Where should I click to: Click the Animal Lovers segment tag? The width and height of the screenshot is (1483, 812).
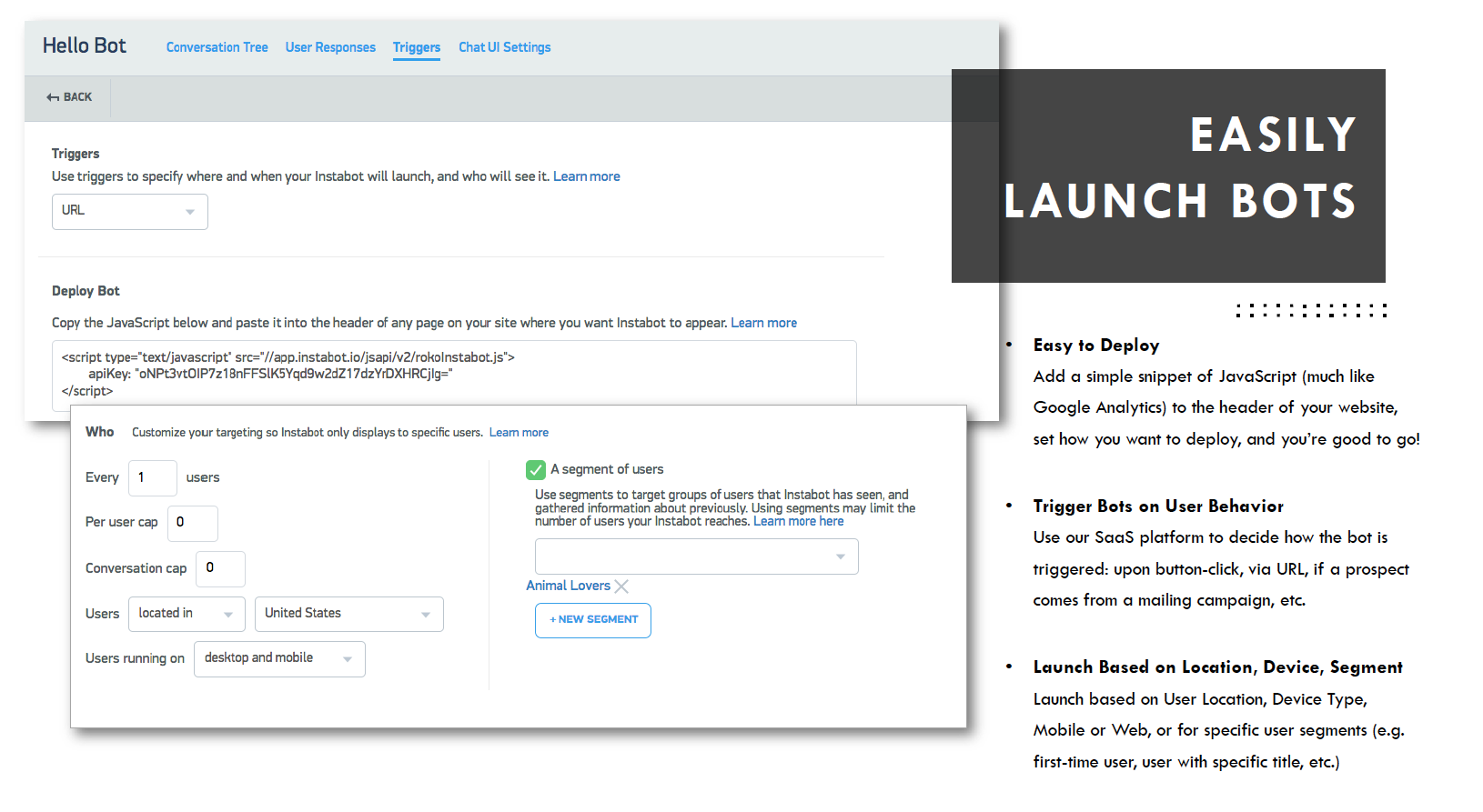coord(569,586)
